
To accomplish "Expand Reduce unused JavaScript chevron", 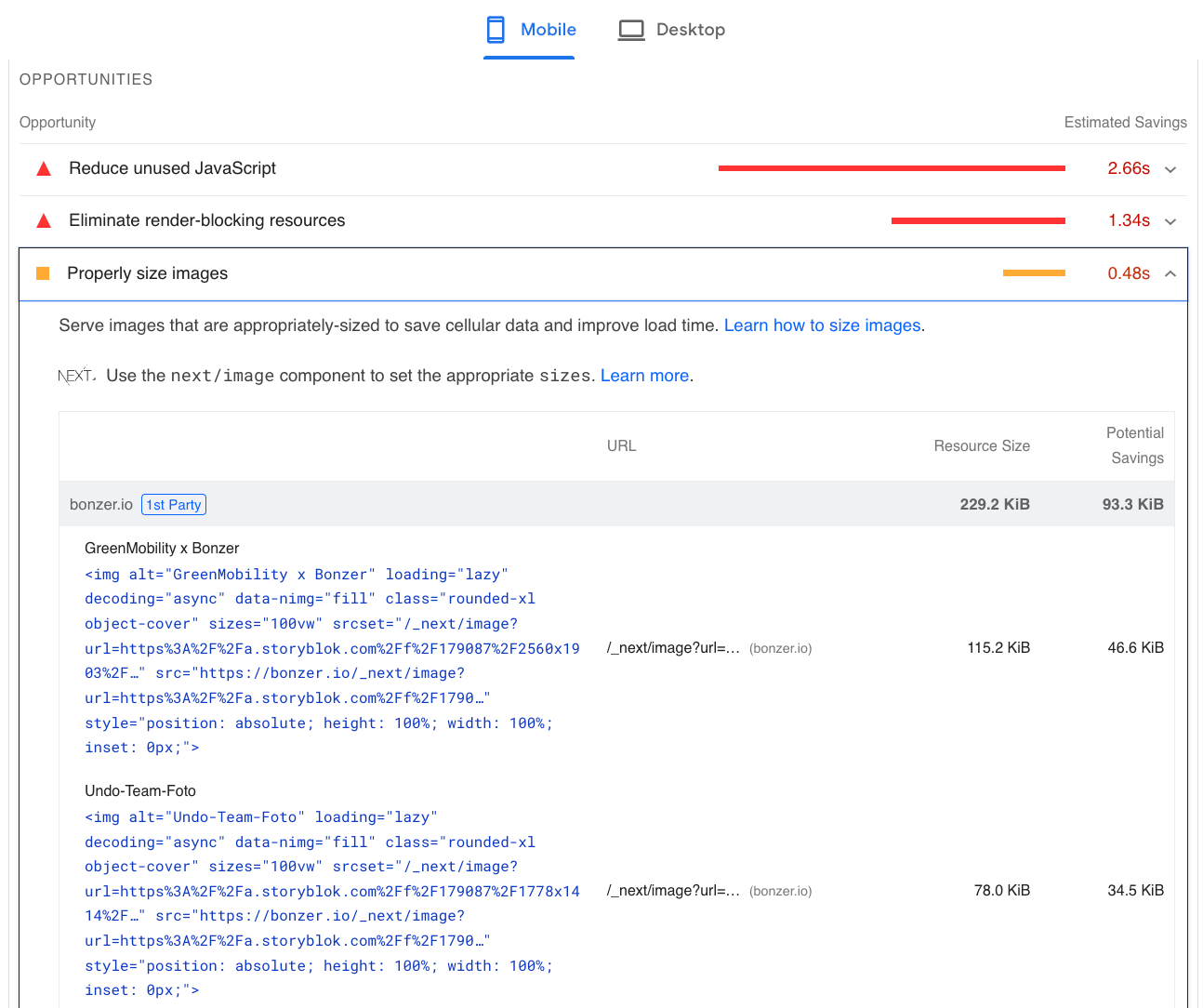I will (1170, 169).
